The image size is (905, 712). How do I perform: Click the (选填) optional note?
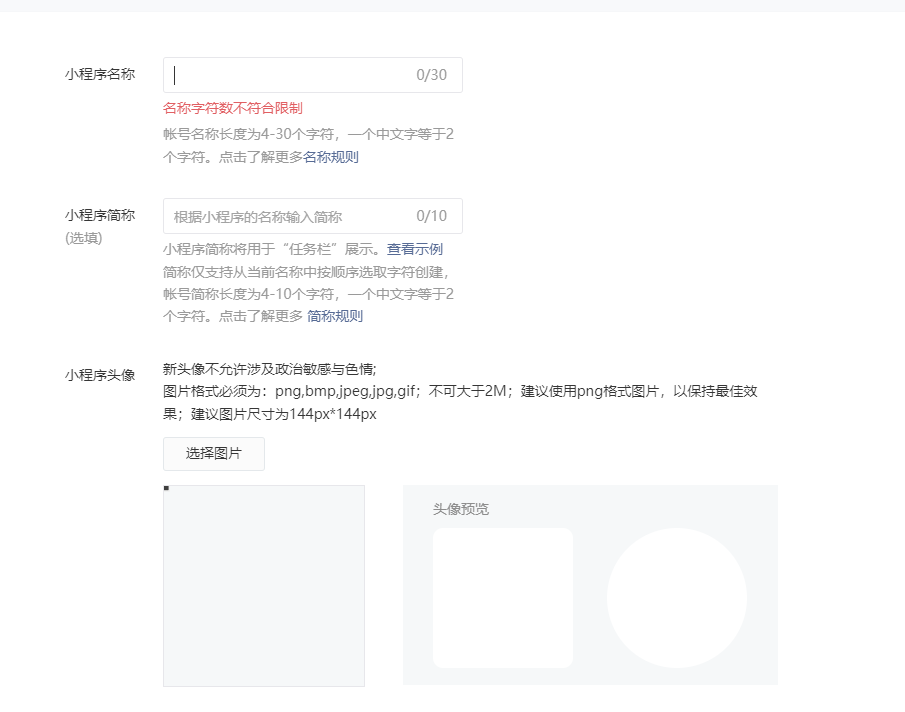point(84,238)
